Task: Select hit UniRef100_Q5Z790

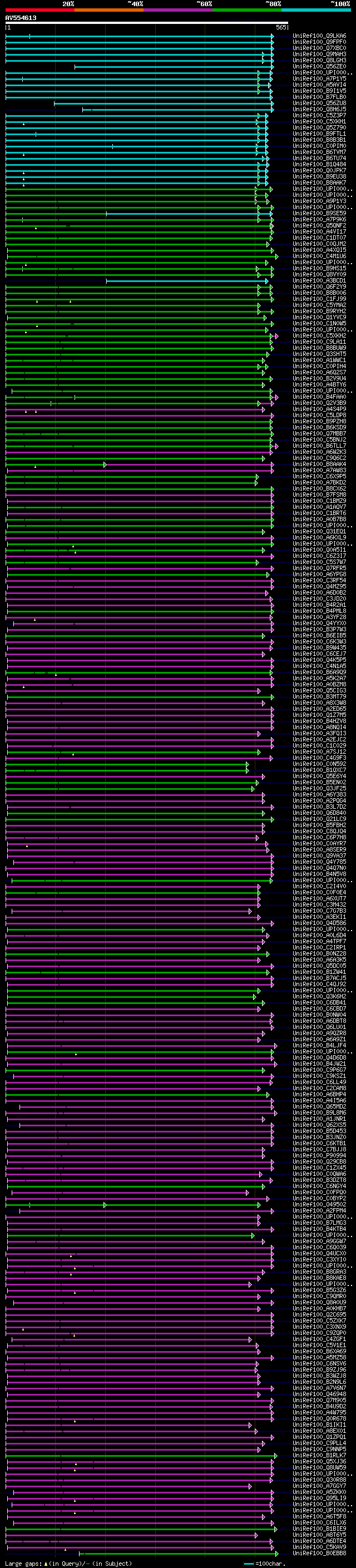Action: coord(319,127)
